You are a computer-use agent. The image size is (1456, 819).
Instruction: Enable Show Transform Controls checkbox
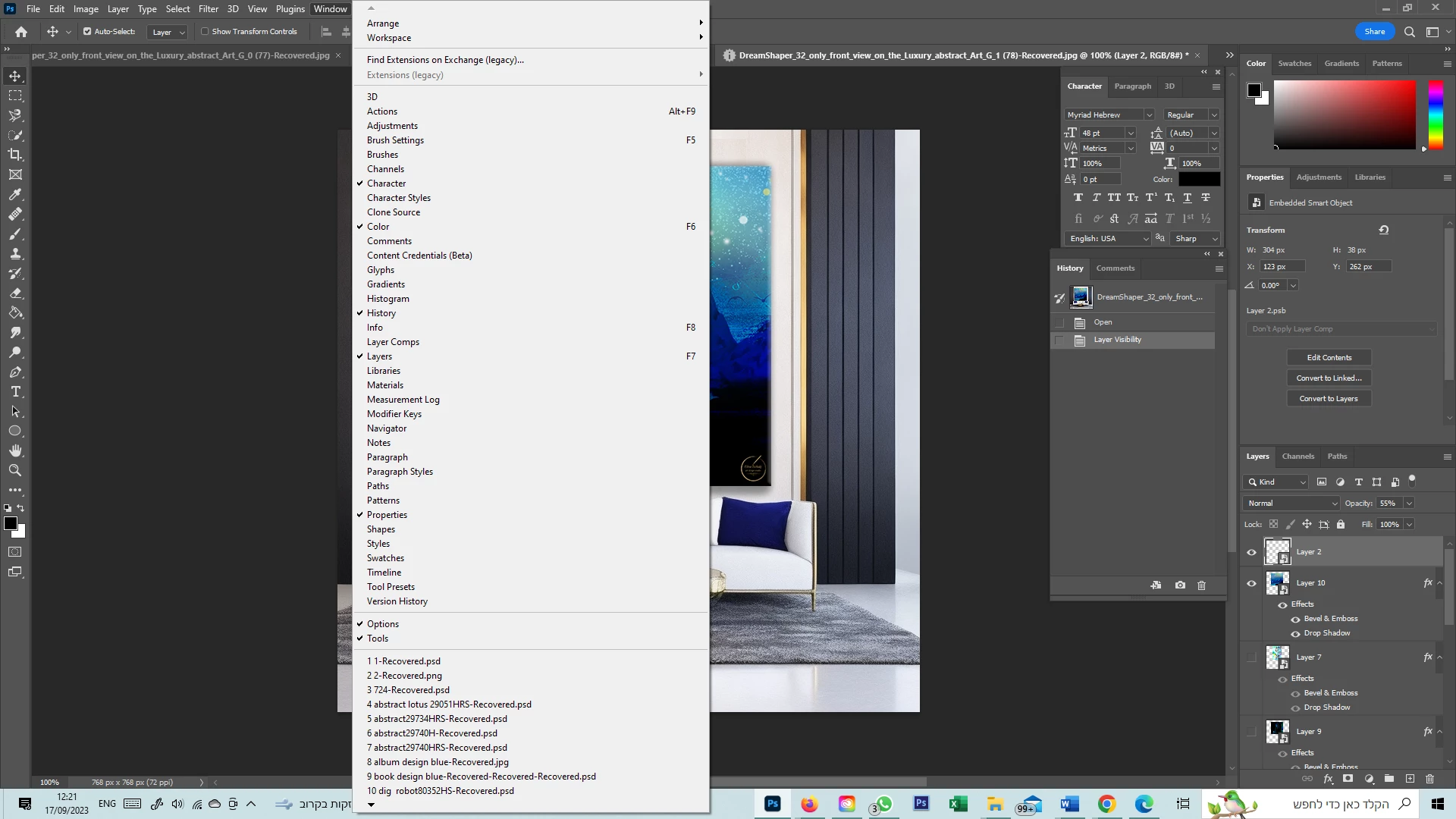[x=205, y=32]
